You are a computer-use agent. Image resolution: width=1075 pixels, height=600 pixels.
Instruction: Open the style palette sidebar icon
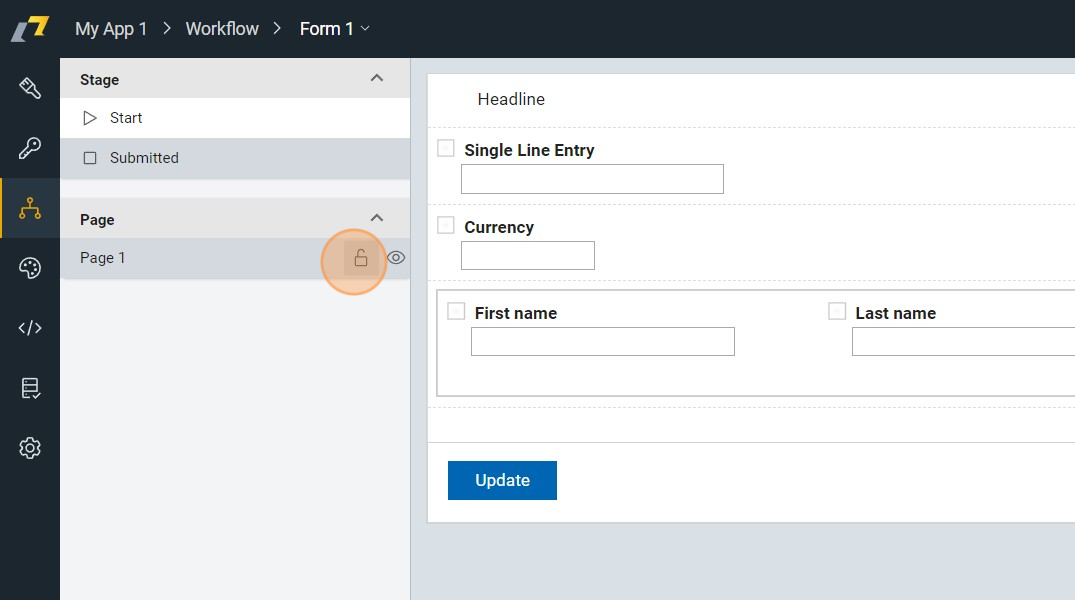(x=30, y=268)
